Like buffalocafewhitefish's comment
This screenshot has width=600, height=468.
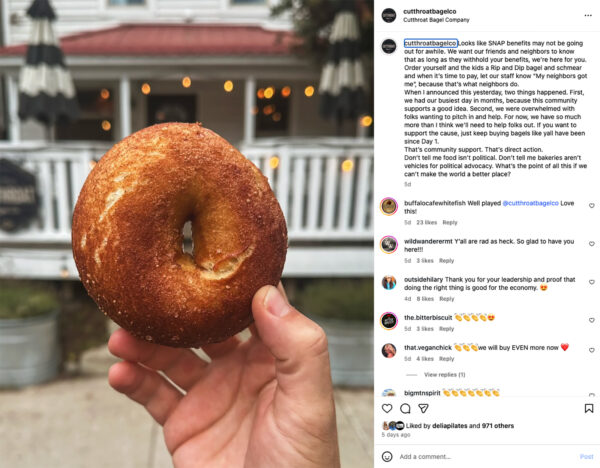click(x=592, y=205)
